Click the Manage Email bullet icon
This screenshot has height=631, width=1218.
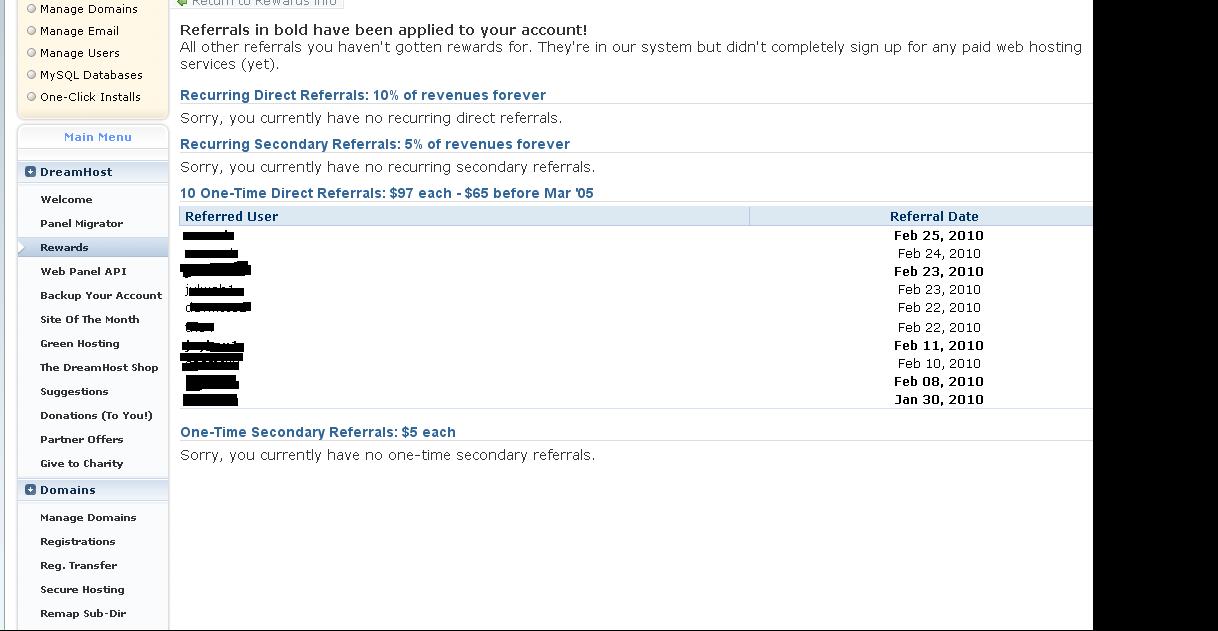pyautogui.click(x=31, y=31)
